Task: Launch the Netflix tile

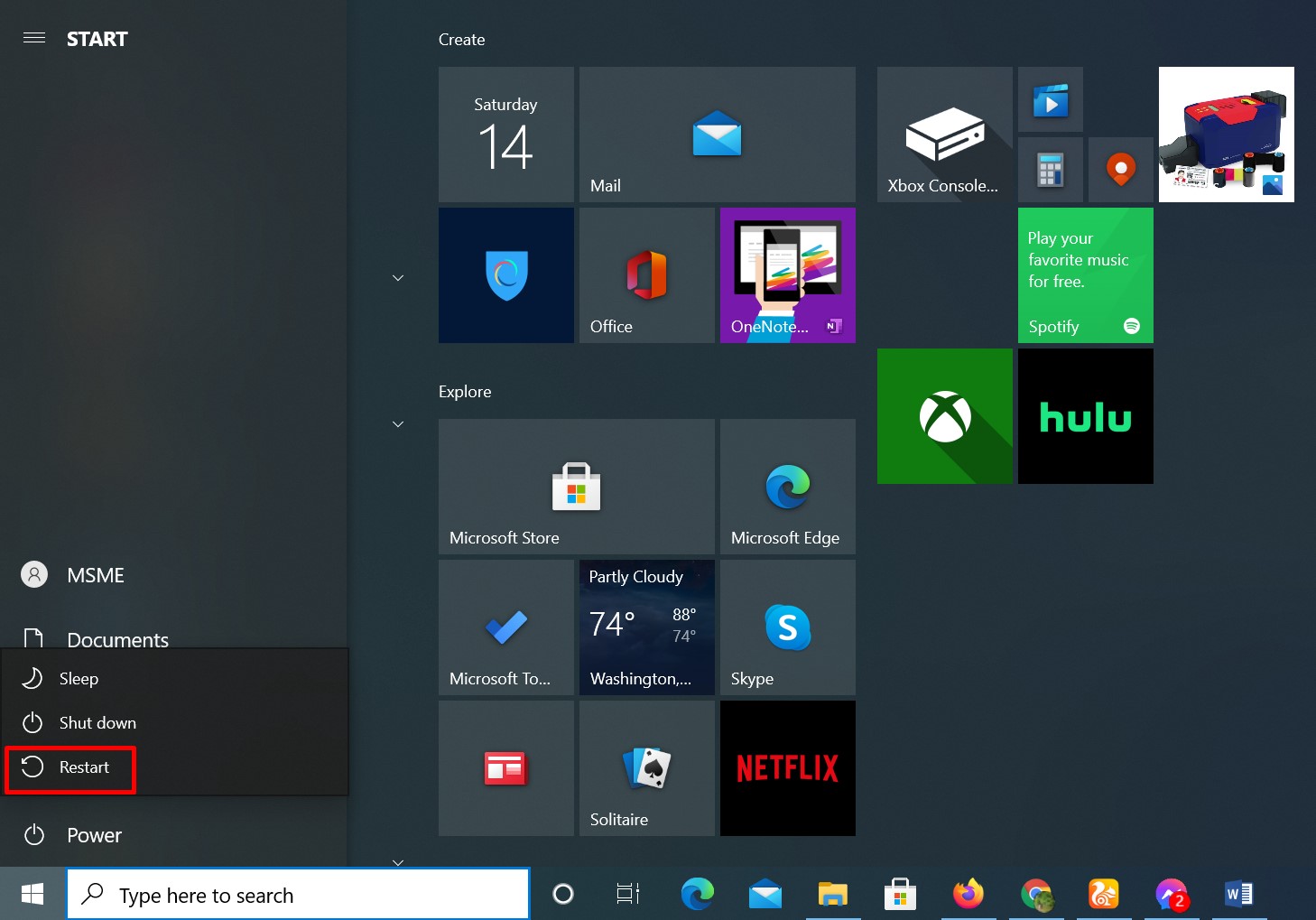Action: [787, 767]
